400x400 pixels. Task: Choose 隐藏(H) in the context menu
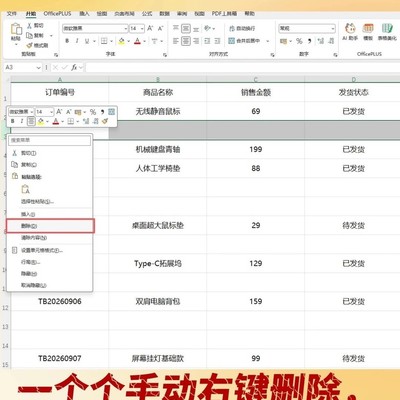50,274
